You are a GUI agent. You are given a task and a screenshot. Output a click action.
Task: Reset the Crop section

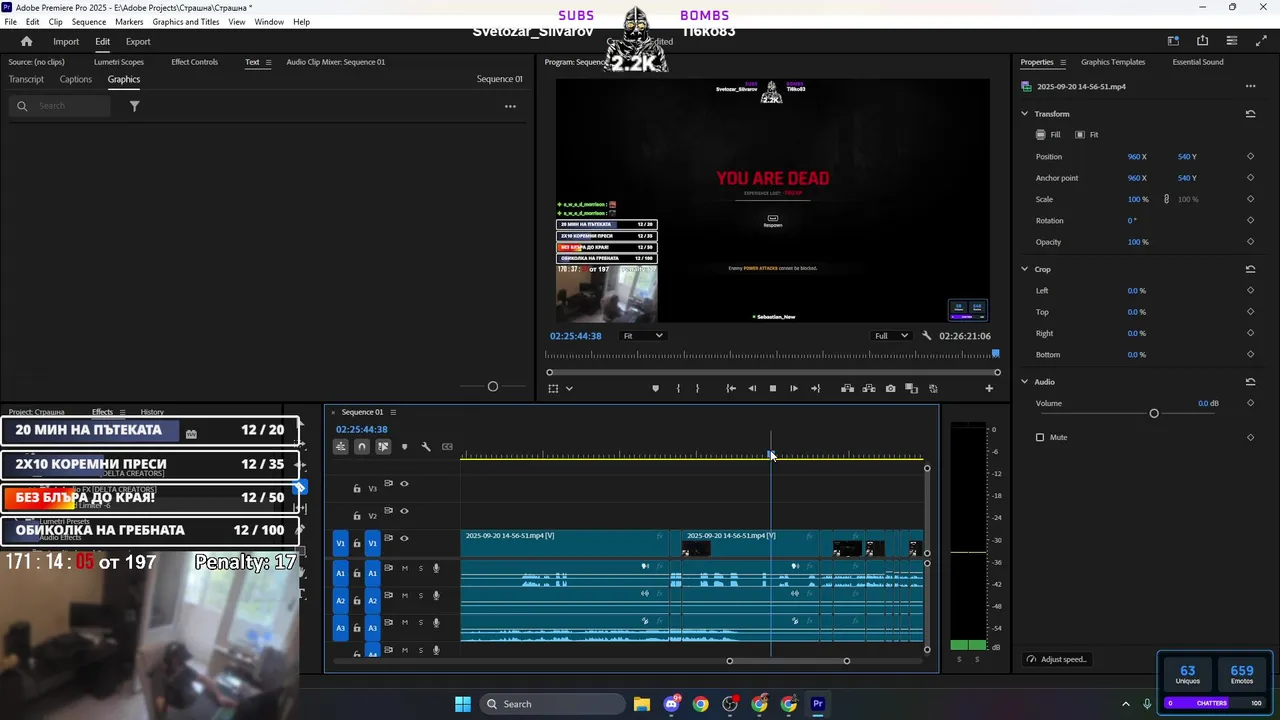point(1250,269)
